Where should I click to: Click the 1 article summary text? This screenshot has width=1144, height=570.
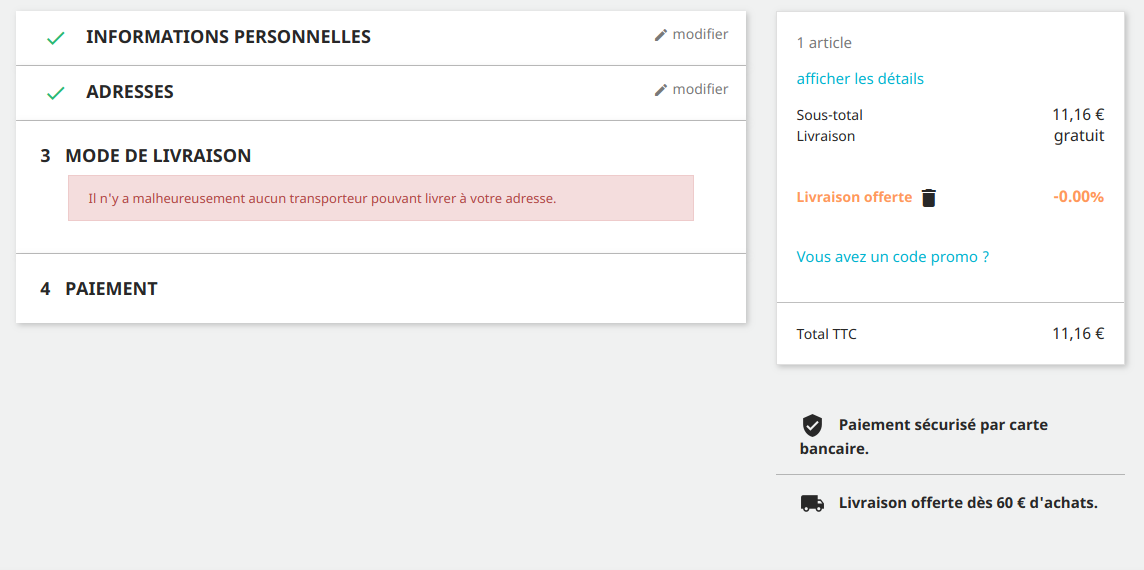(824, 43)
